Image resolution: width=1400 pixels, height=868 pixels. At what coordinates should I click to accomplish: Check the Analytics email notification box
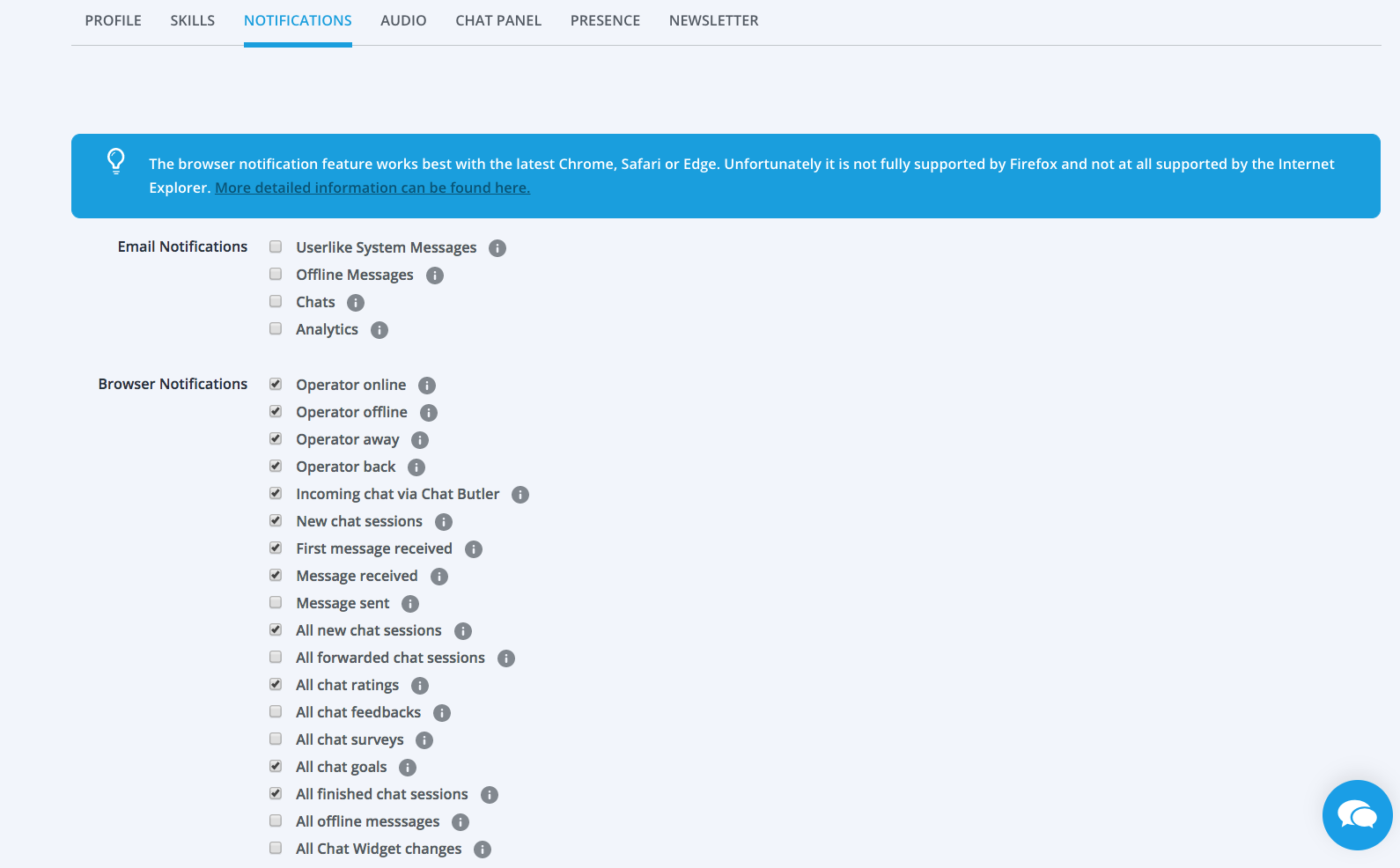(x=276, y=328)
